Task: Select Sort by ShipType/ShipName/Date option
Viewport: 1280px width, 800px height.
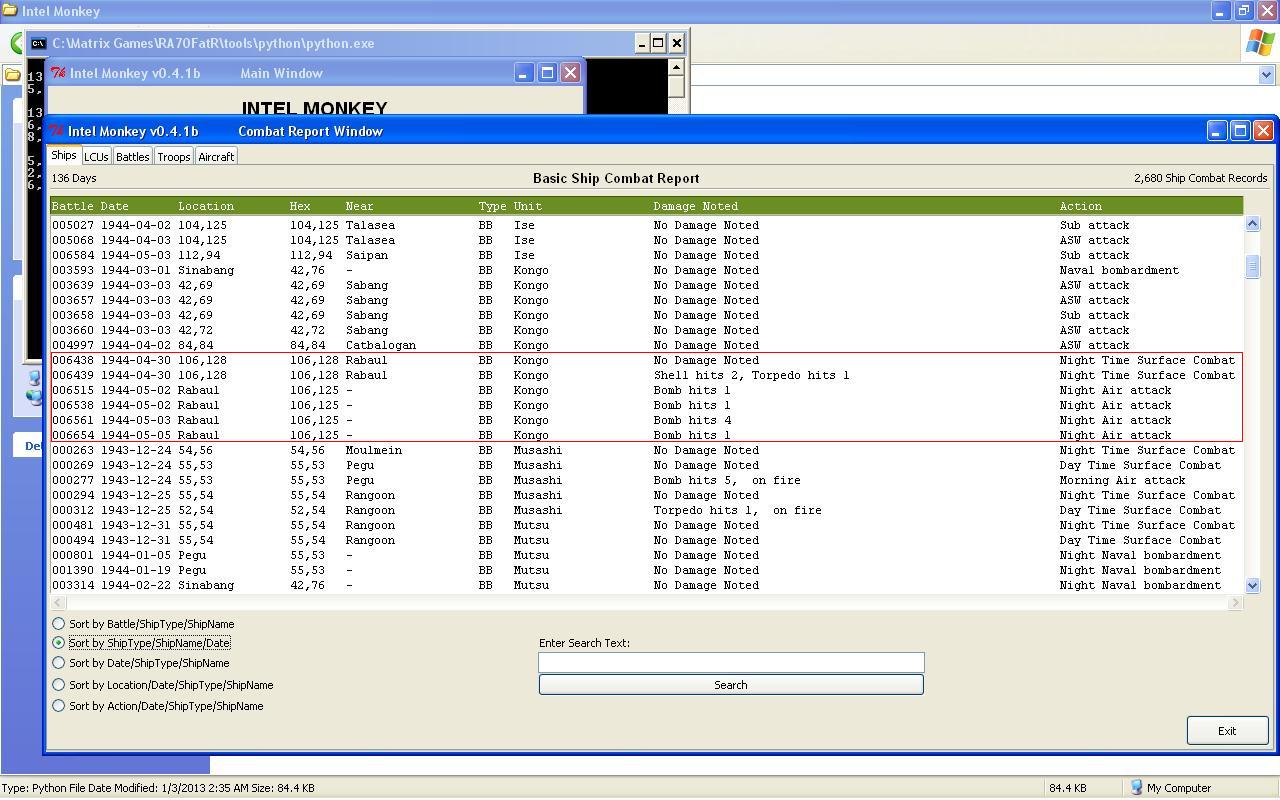Action: click(x=58, y=643)
